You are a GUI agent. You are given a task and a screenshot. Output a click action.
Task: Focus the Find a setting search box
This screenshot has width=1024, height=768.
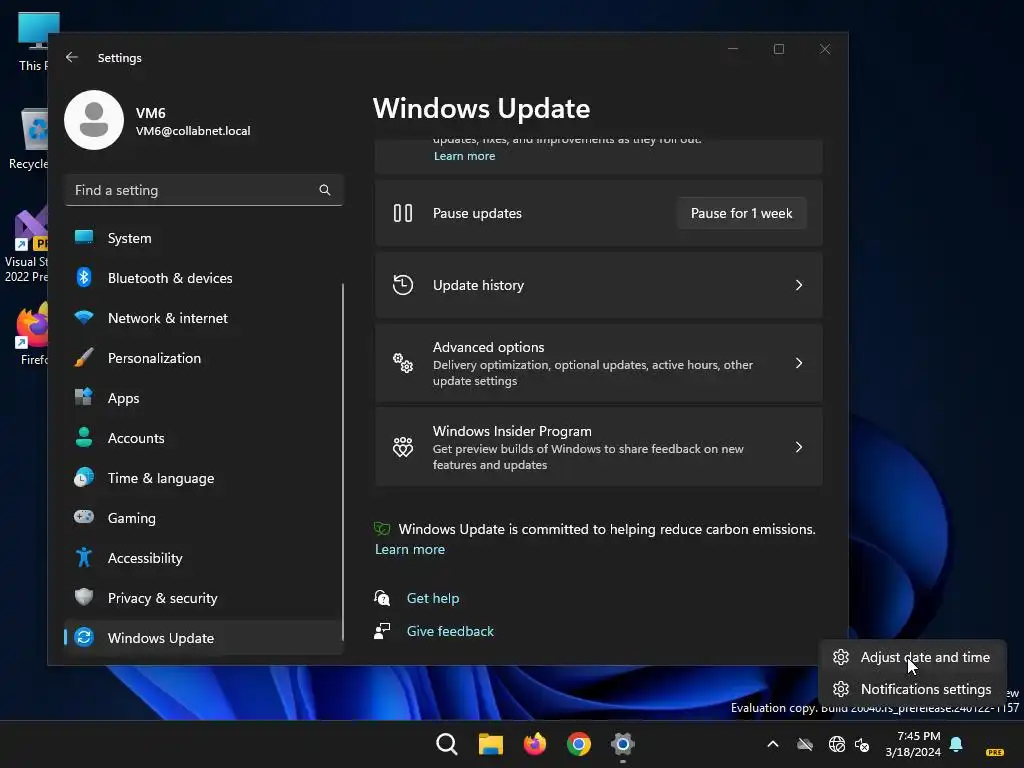(x=204, y=190)
